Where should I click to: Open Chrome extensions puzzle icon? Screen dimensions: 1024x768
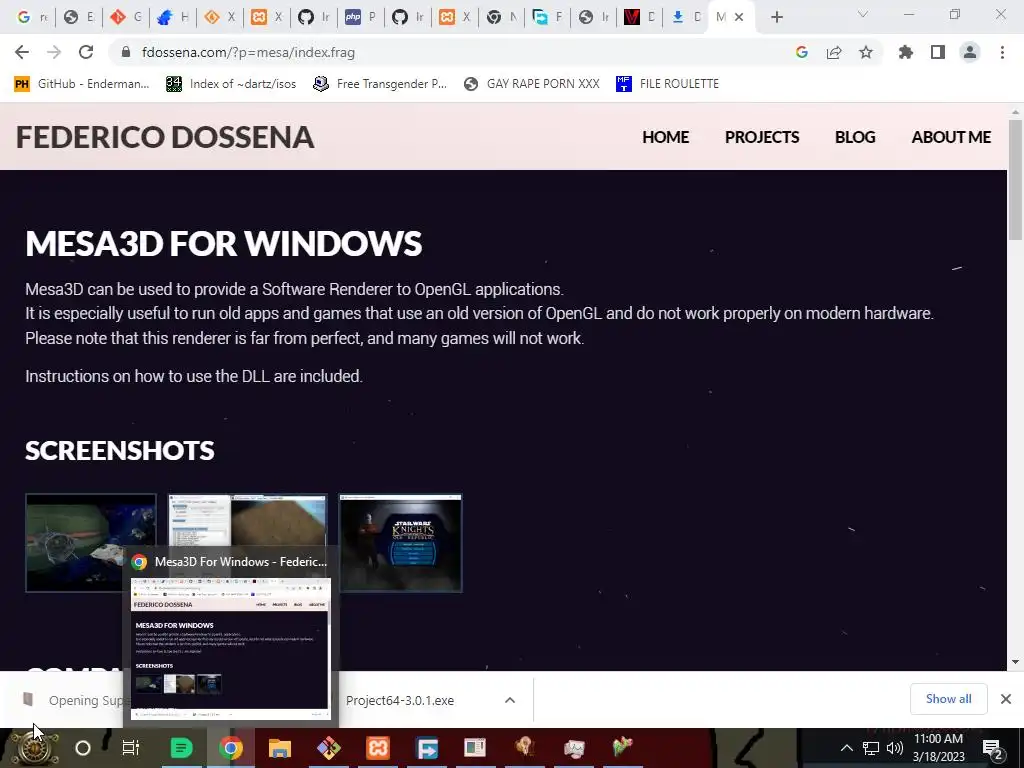click(905, 52)
